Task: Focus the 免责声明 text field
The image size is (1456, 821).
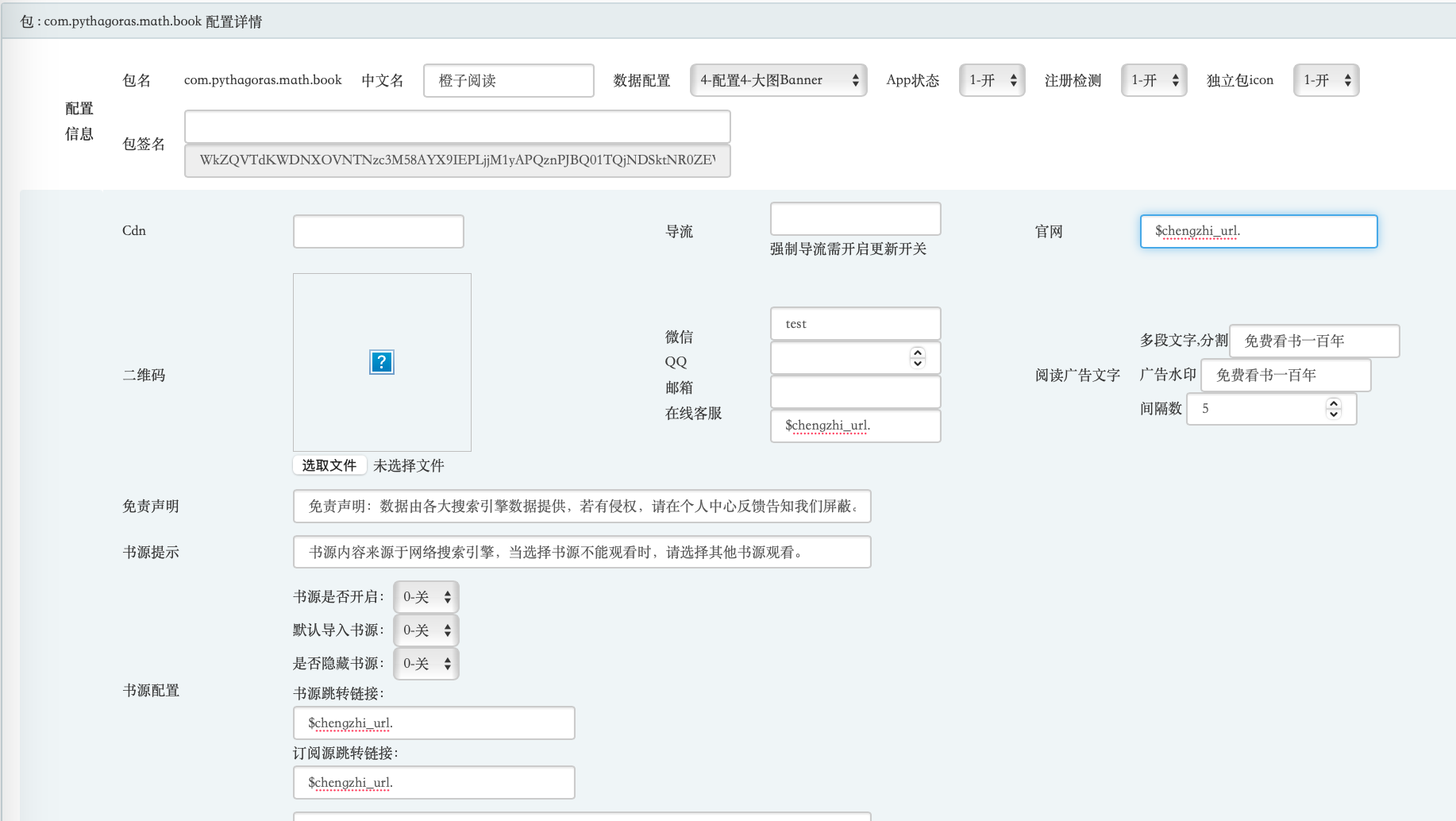Action: [x=581, y=507]
